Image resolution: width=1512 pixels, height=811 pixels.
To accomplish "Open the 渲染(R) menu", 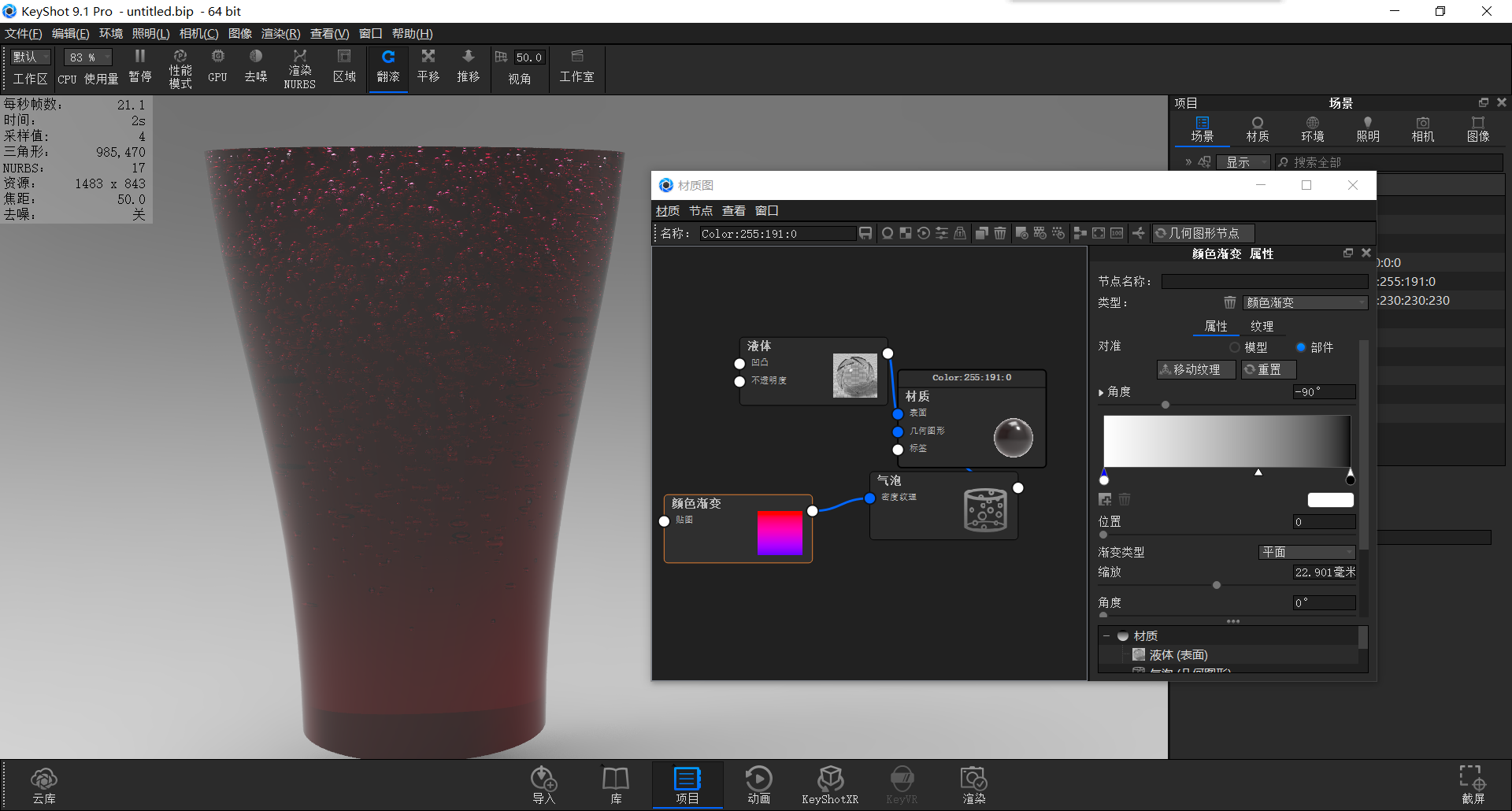I will click(279, 33).
